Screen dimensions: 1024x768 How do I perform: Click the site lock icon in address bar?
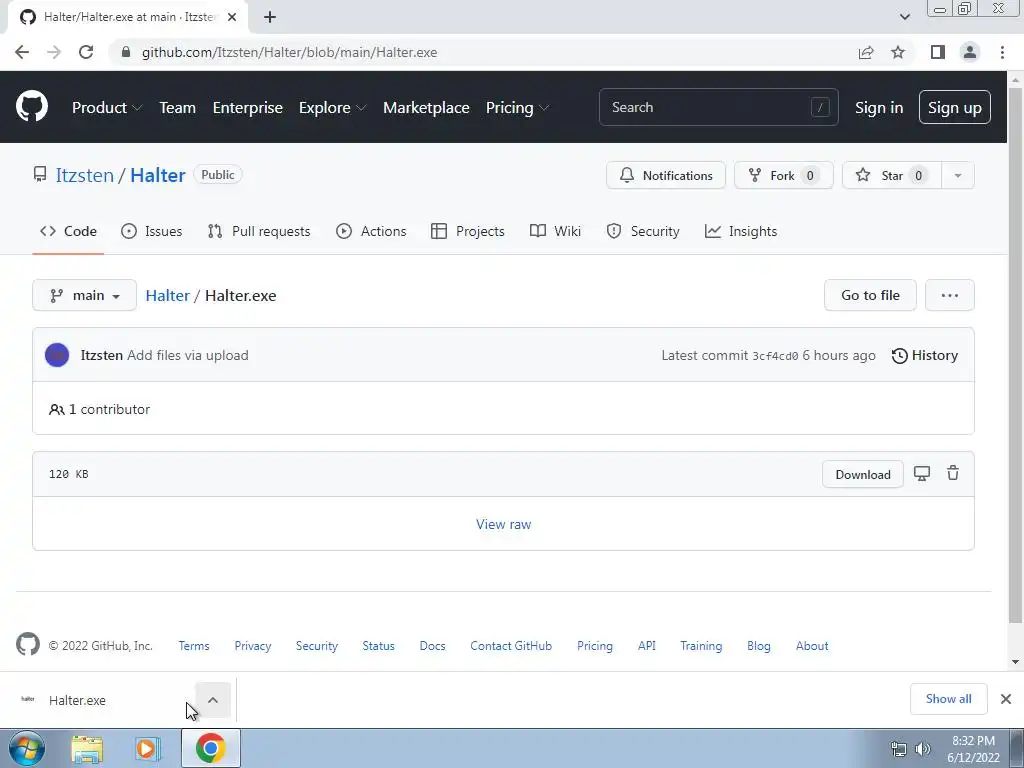pos(126,52)
